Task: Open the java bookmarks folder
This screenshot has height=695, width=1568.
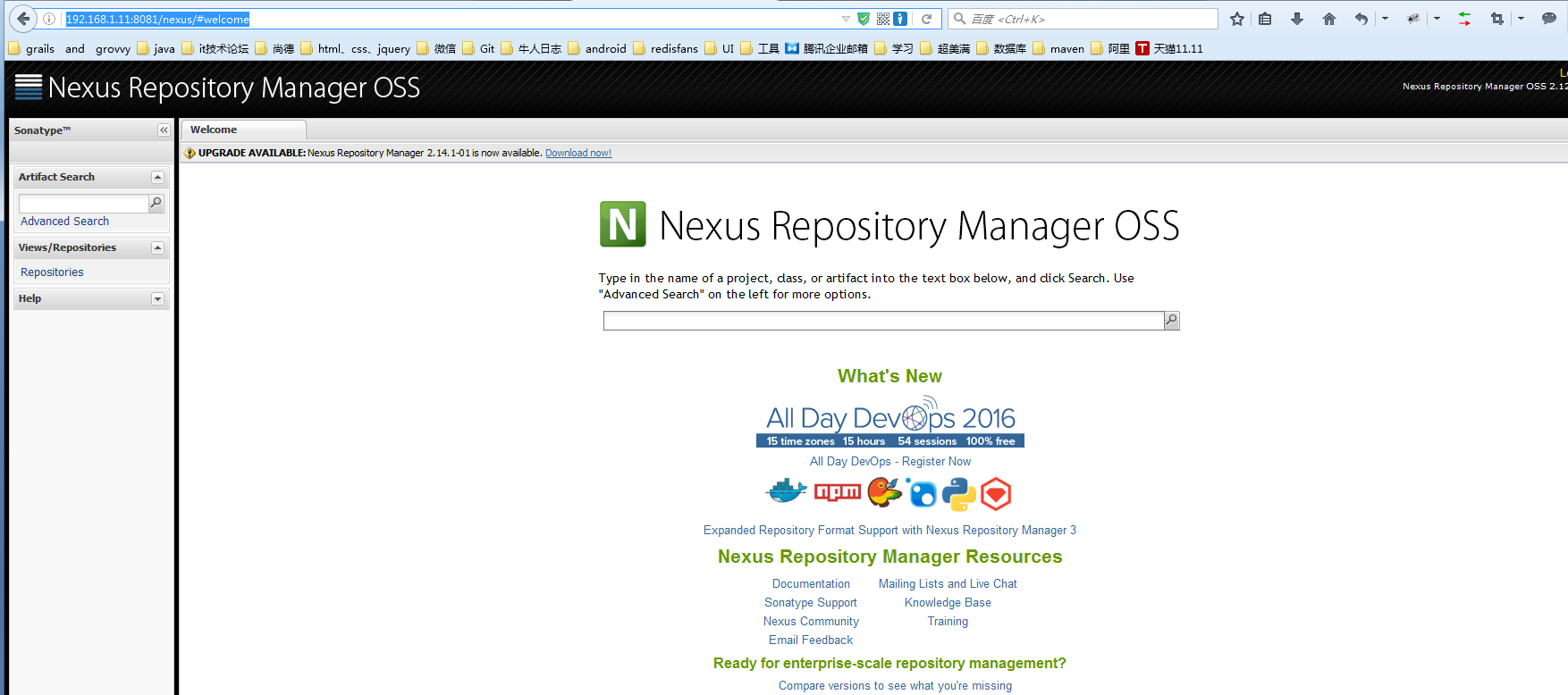Action: click(x=156, y=48)
